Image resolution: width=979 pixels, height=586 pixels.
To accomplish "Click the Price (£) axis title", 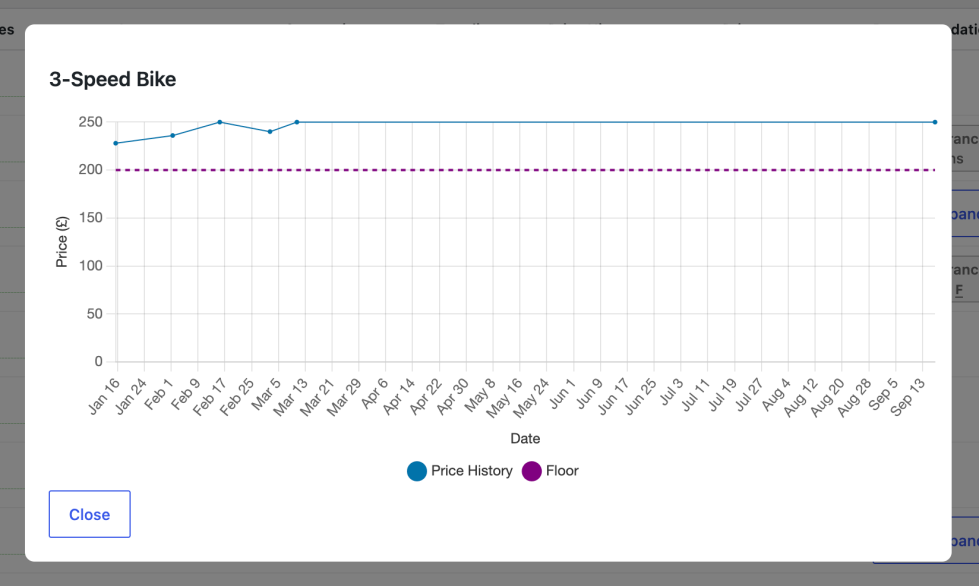I will coord(61,242).
